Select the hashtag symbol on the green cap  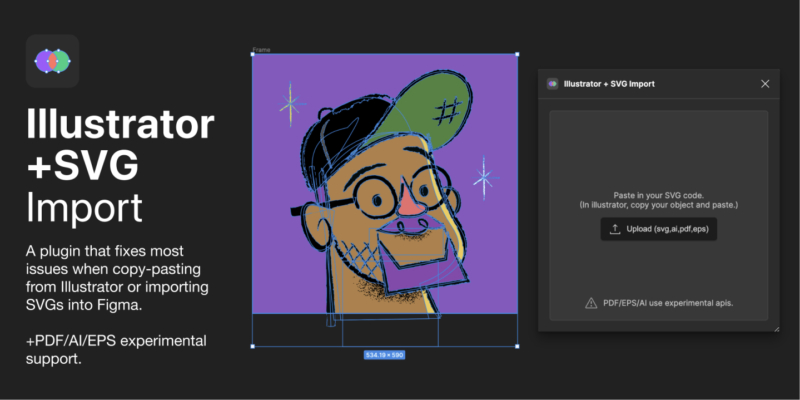447,110
